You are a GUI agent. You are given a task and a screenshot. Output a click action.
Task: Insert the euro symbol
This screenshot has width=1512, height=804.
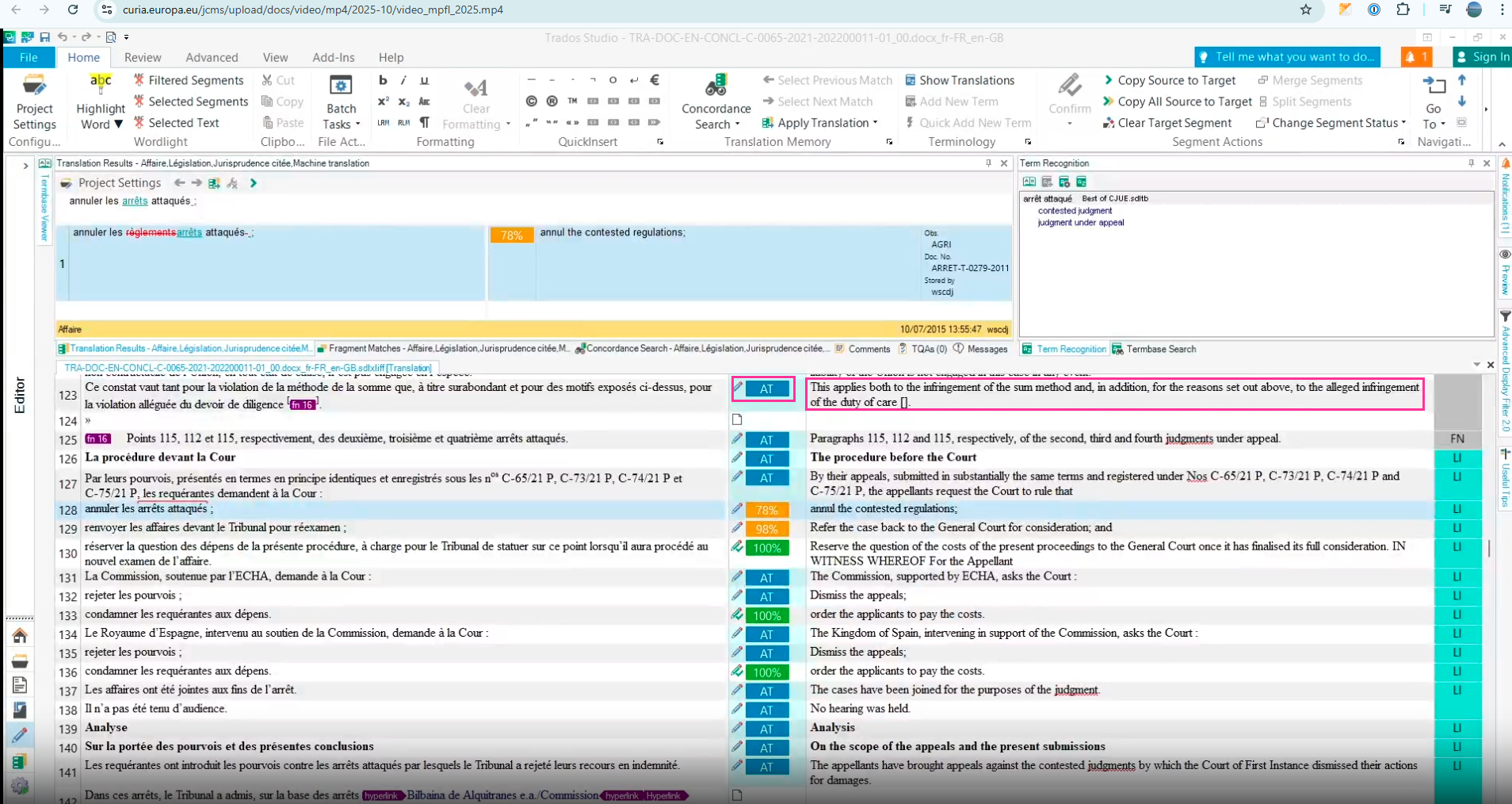(655, 80)
